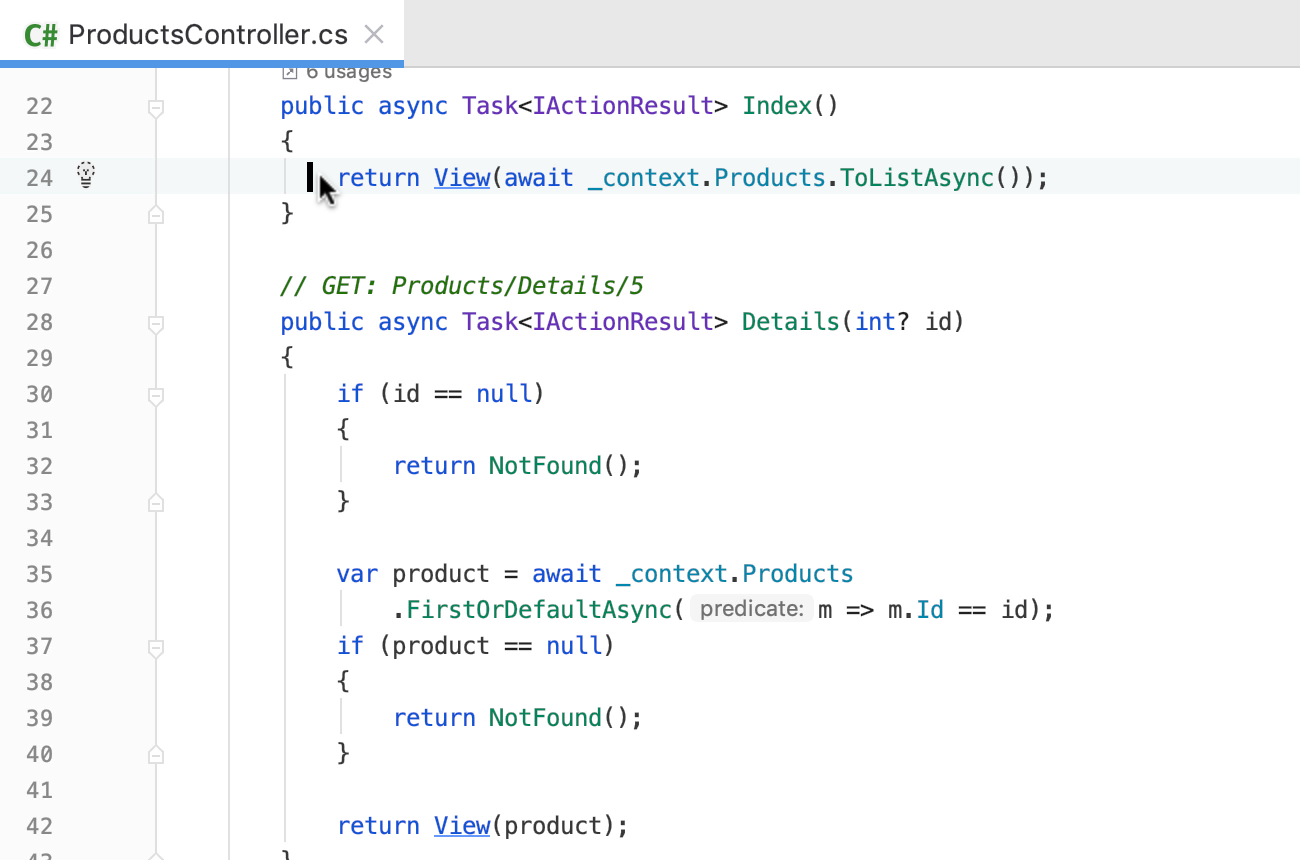Click product == null on line 37
Image resolution: width=1300 pixels, height=860 pixels.
tap(497, 646)
